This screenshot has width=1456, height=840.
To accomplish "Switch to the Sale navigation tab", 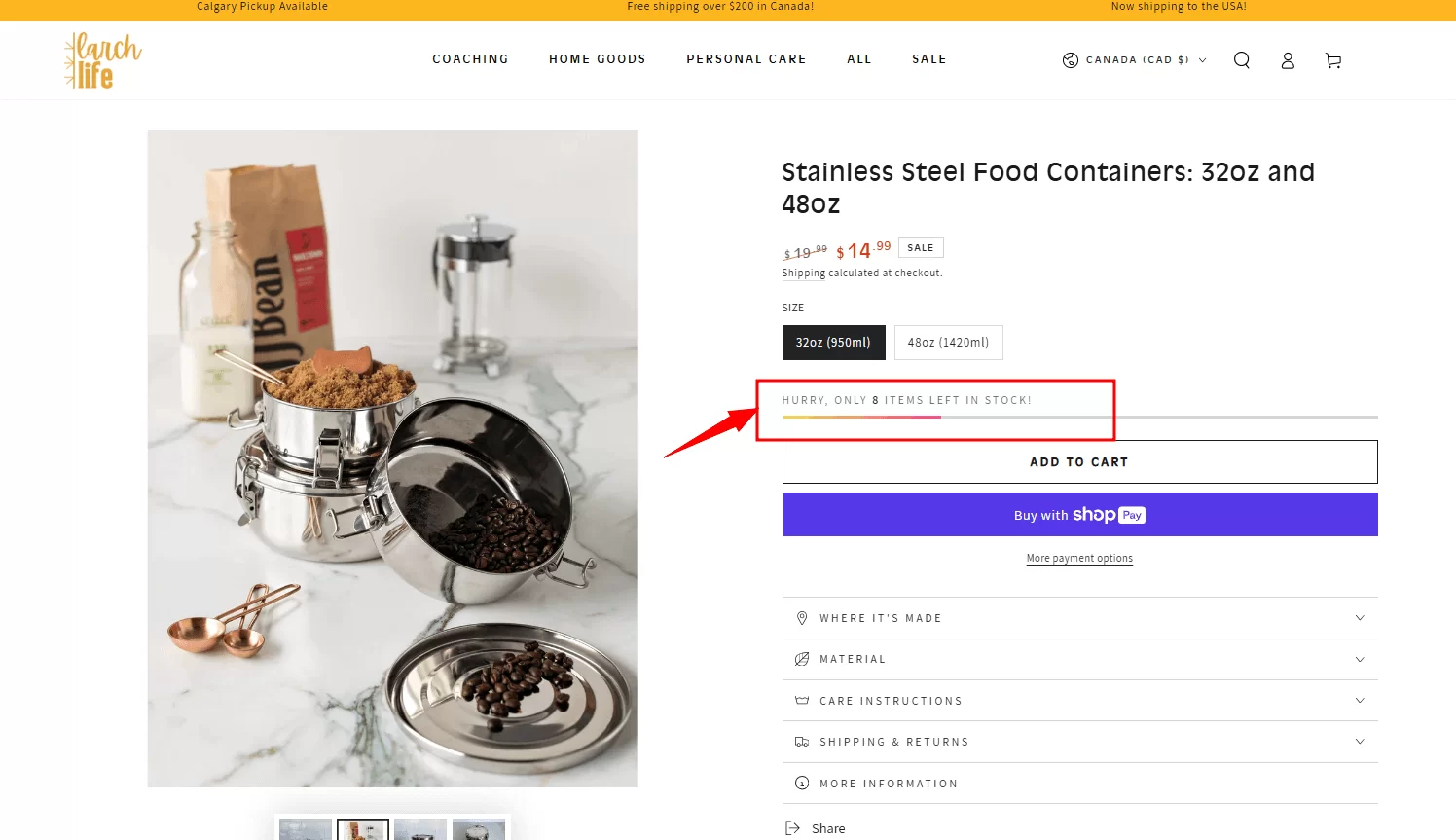I will tap(928, 59).
